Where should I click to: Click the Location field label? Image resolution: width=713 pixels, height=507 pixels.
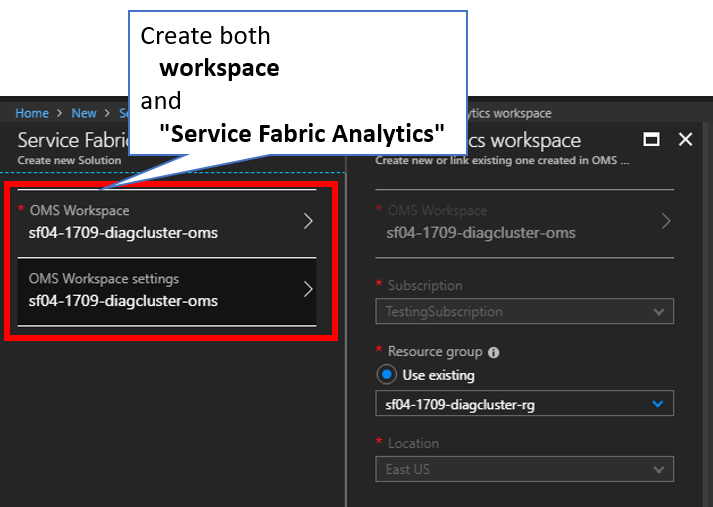[x=413, y=443]
